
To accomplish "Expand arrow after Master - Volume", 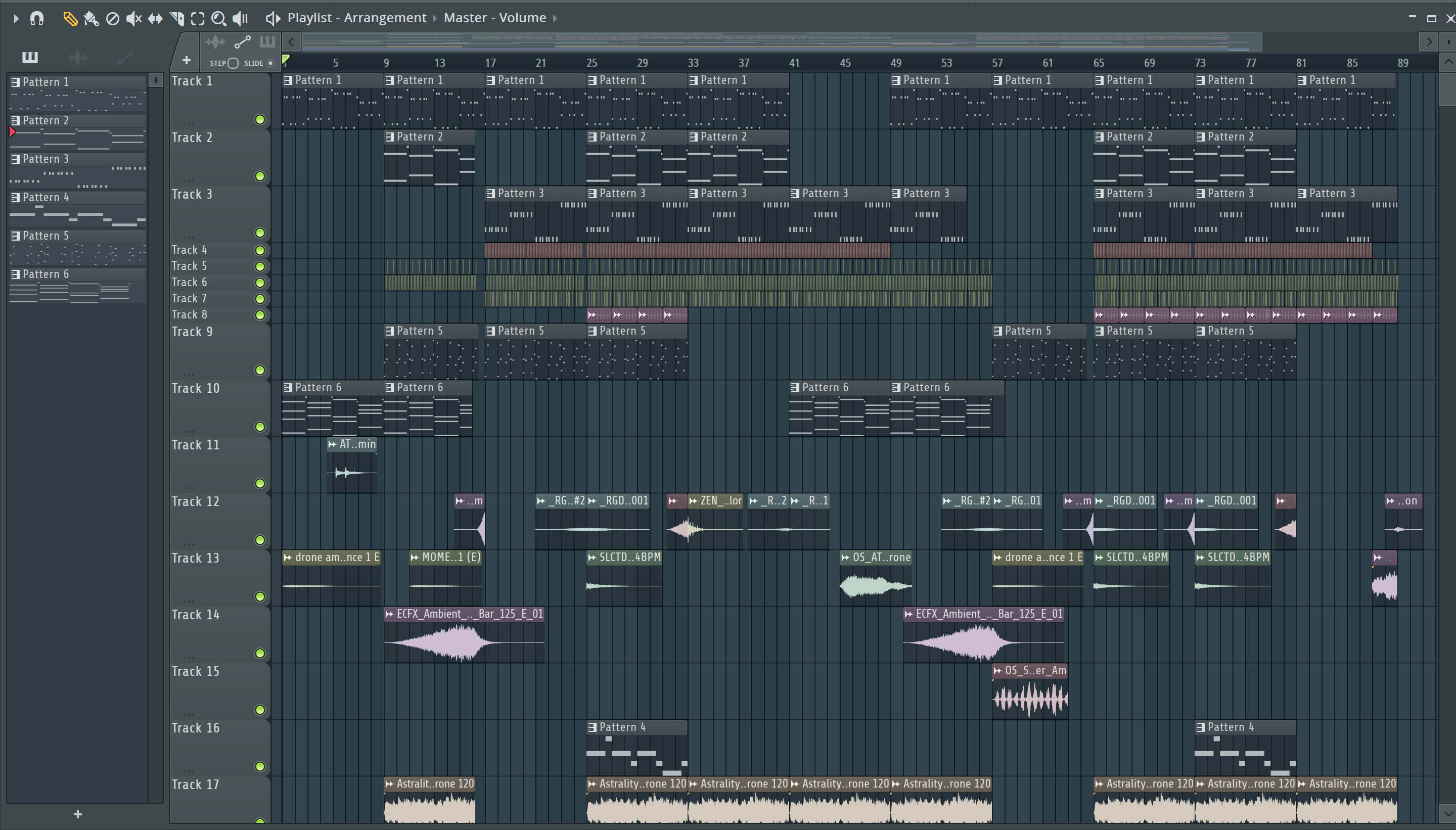I will coord(555,18).
